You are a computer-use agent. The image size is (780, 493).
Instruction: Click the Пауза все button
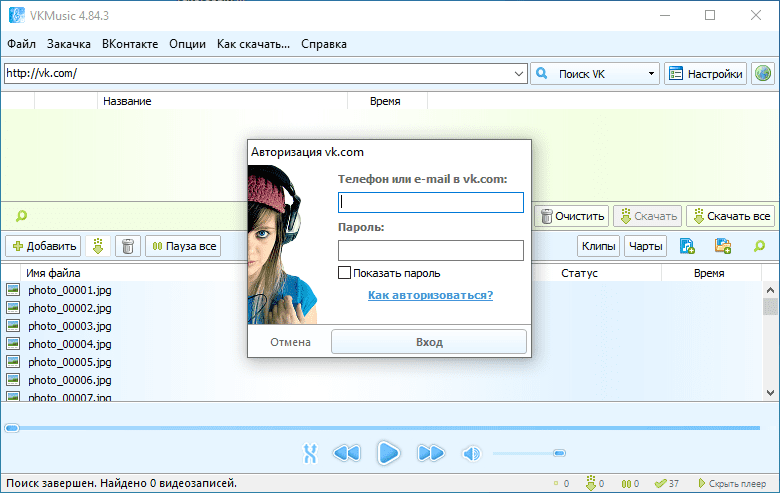coord(184,246)
